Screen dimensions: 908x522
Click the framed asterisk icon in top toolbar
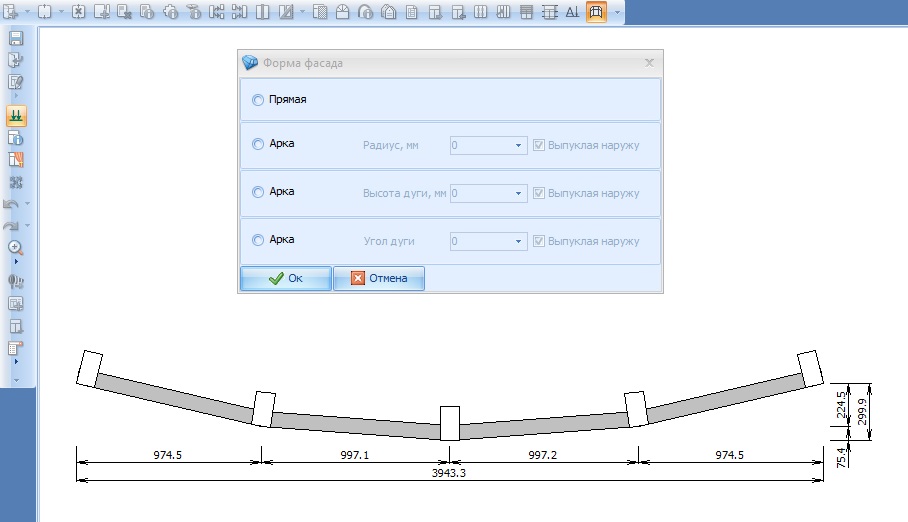(x=78, y=12)
